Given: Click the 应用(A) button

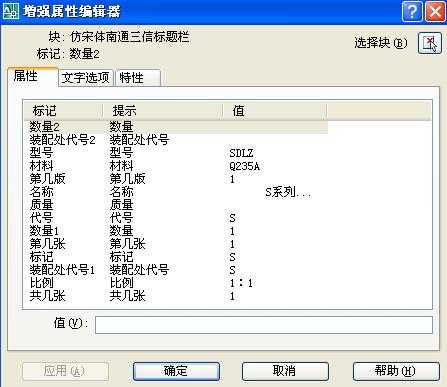Looking at the screenshot, I should (65, 371).
